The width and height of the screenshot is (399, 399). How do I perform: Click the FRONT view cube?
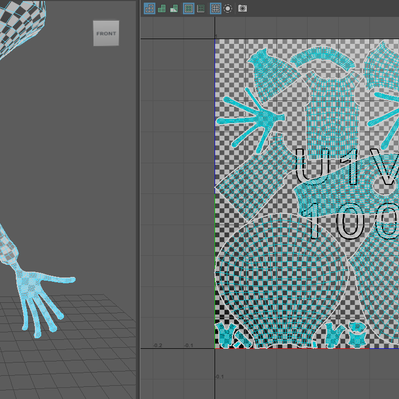pyautogui.click(x=106, y=33)
